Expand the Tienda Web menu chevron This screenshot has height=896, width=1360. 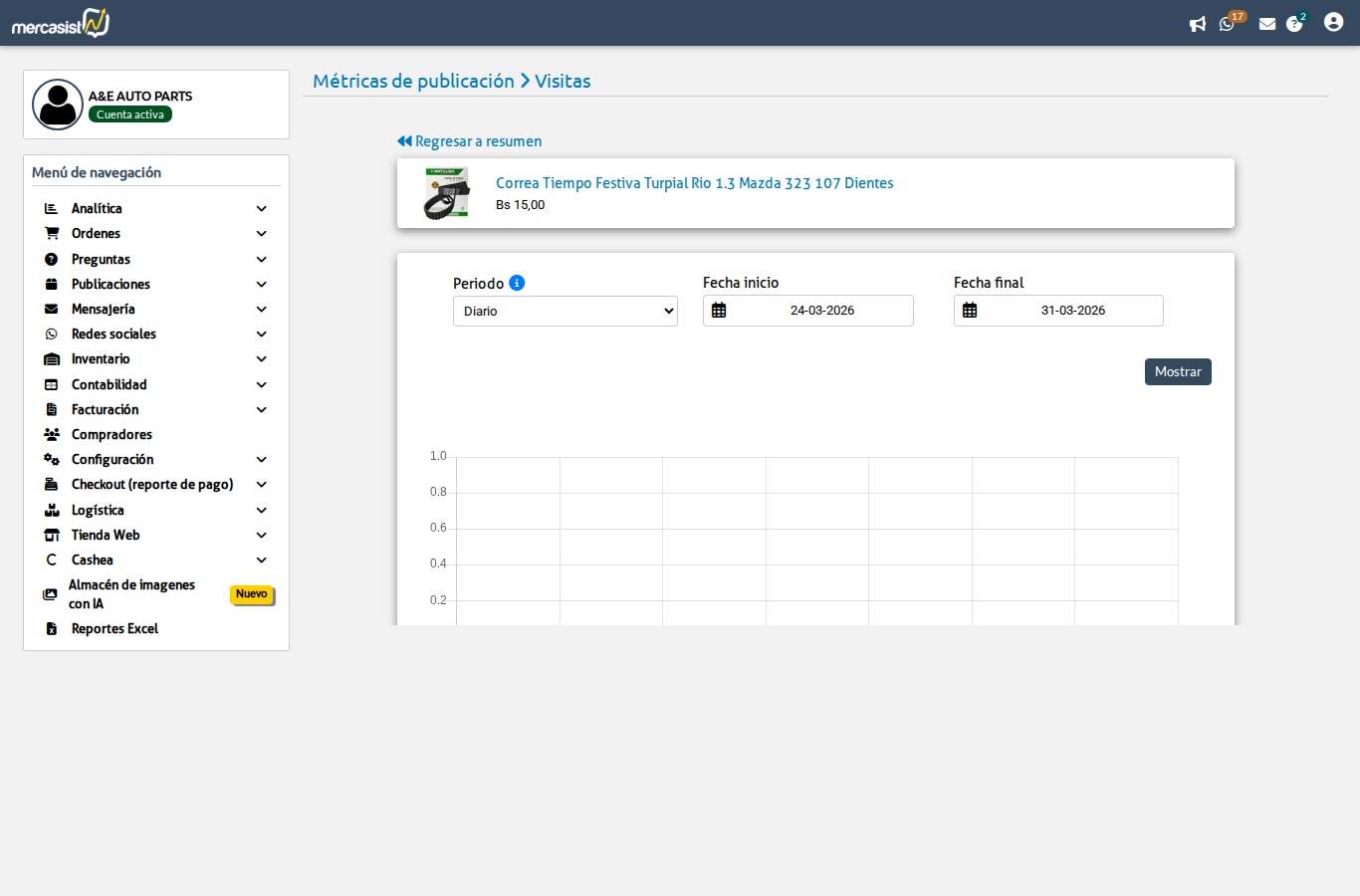pos(262,536)
